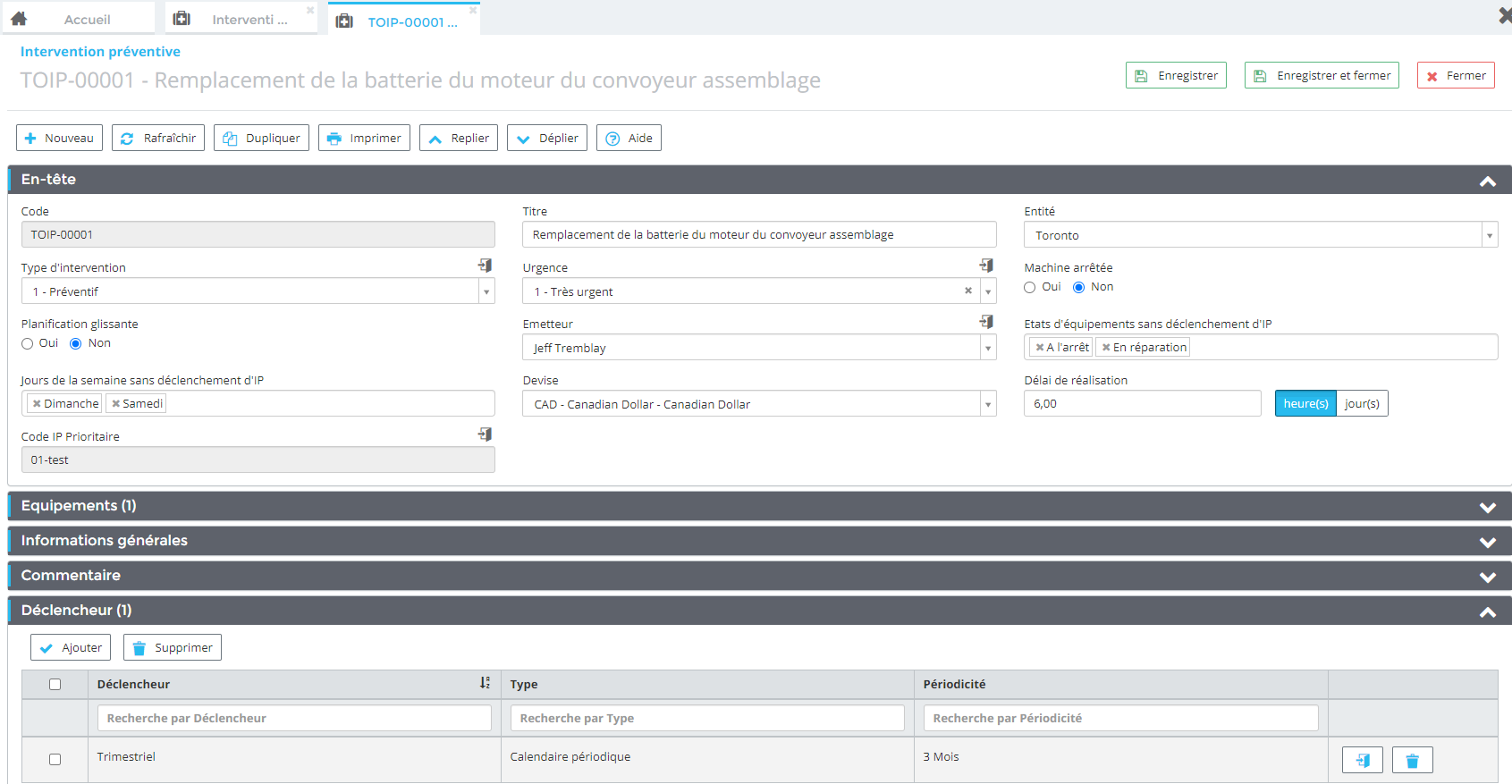Click the sort icon in Déclencheur column
The width and height of the screenshot is (1512, 784).
(485, 683)
